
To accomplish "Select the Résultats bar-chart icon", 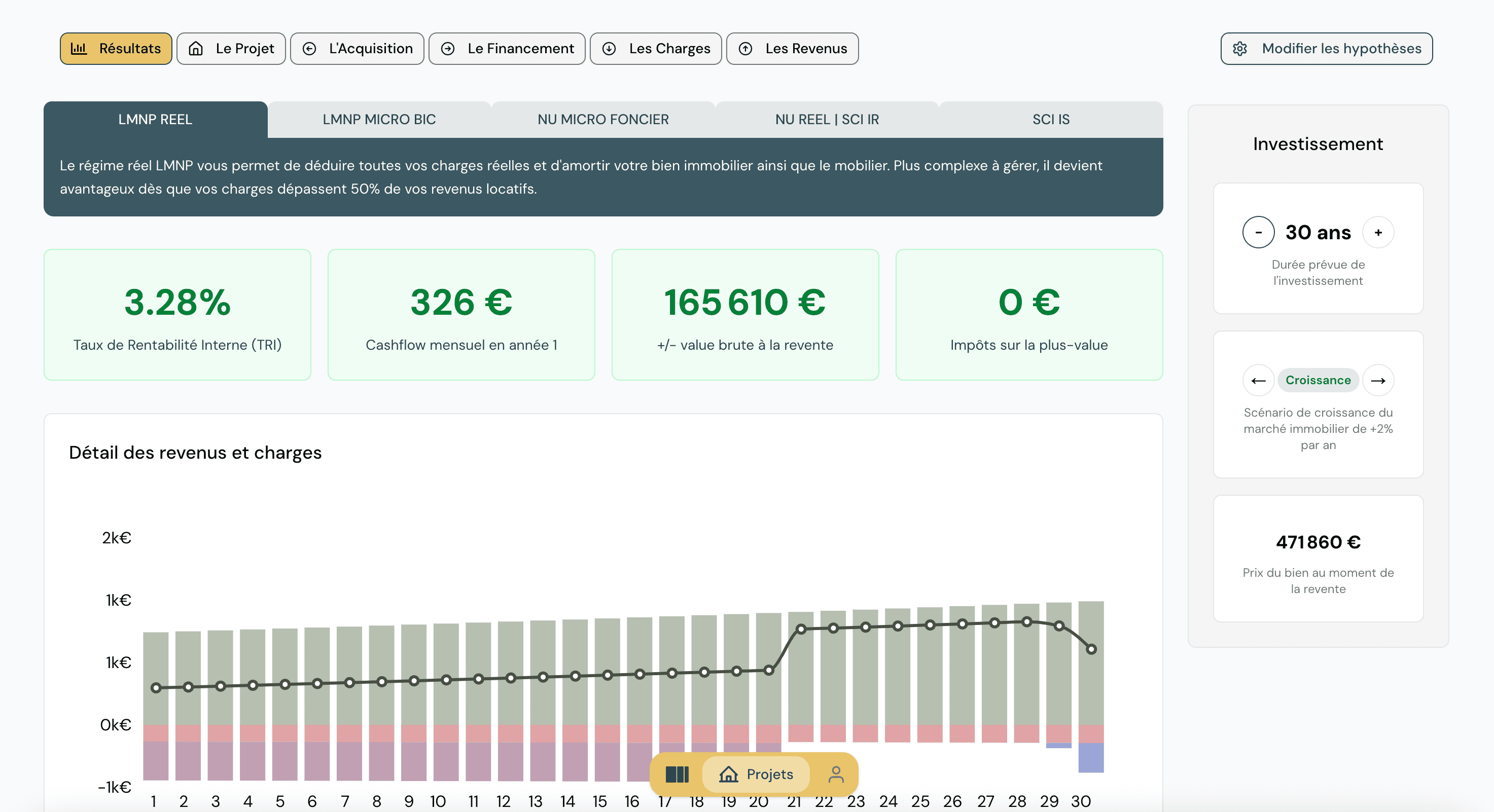I will click(x=80, y=49).
